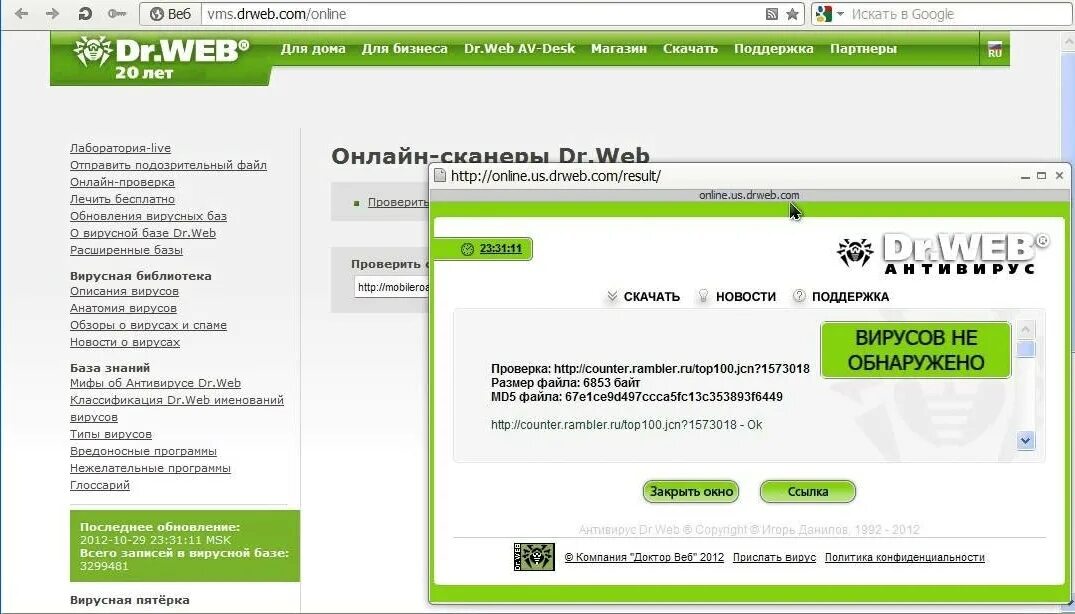Open Отправить подозрительный файл link
The height and width of the screenshot is (614, 1075).
coord(168,165)
